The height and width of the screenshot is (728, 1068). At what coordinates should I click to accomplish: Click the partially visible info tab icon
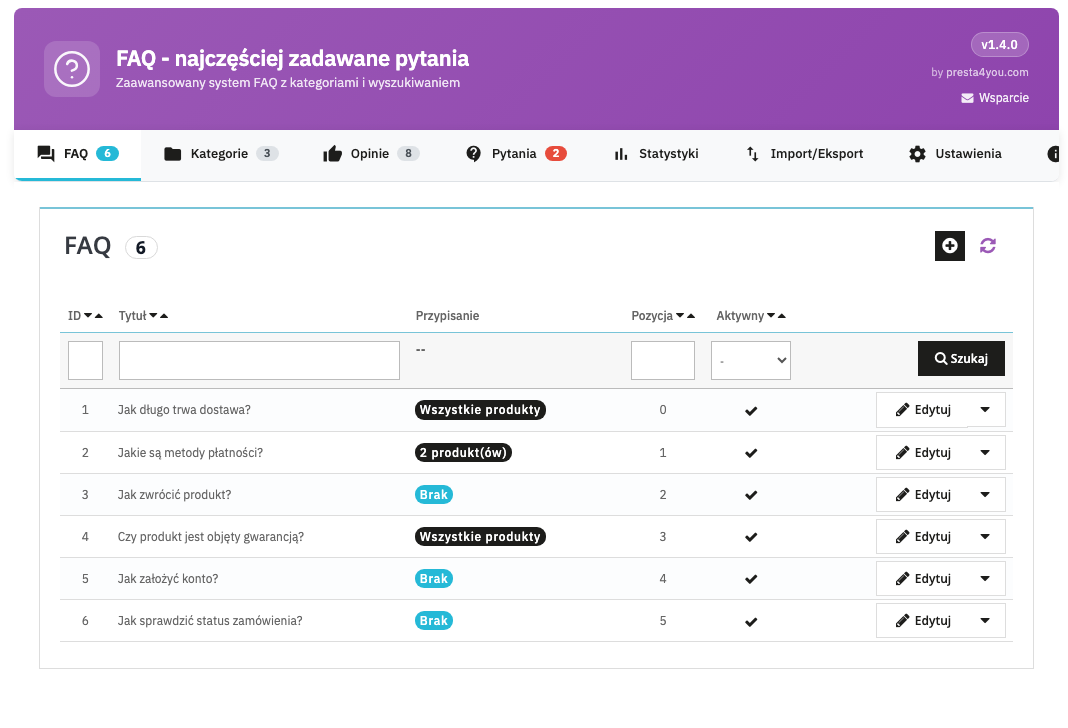coord(1053,154)
